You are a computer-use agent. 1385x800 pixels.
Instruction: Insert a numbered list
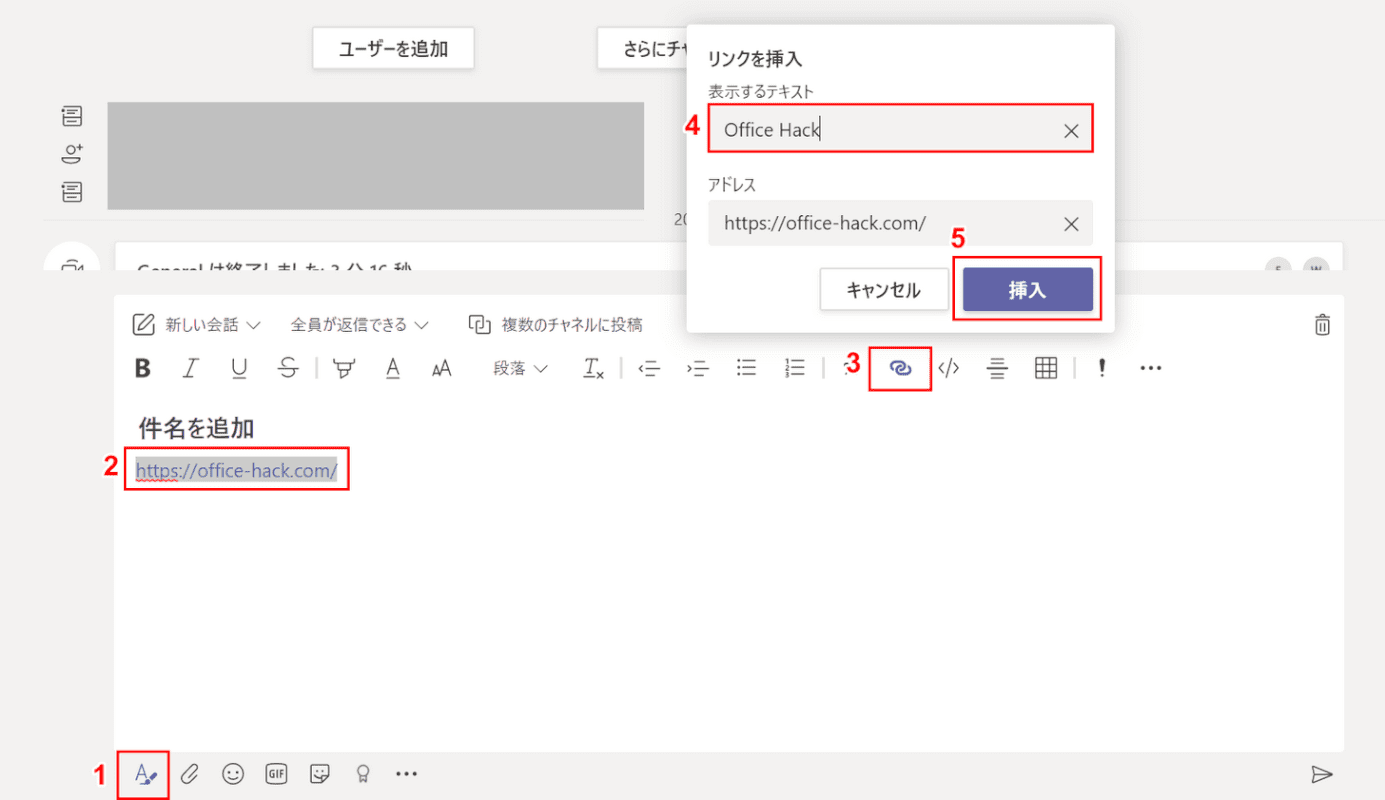pyautogui.click(x=795, y=368)
